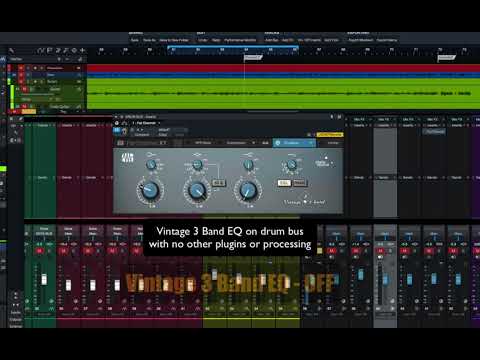Mute the selected gray mixer channel
The width and height of the screenshot is (480, 360).
point(380,250)
